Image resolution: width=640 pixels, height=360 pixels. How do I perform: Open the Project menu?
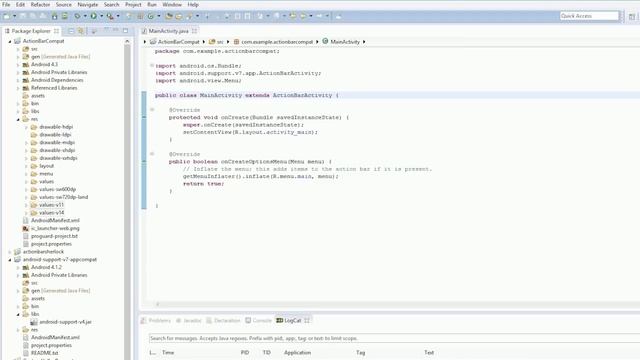[x=133, y=4]
